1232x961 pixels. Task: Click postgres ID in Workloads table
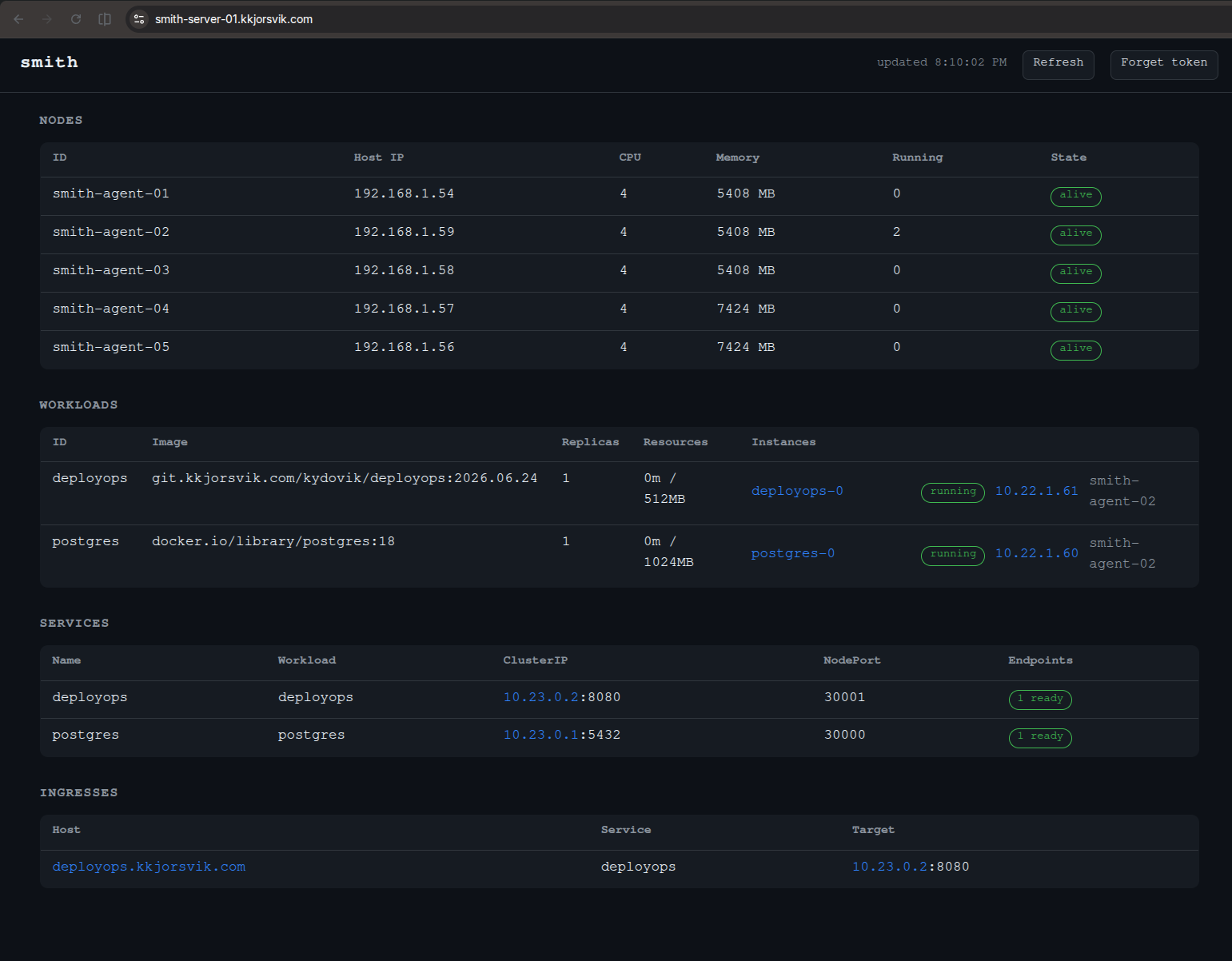(x=86, y=541)
